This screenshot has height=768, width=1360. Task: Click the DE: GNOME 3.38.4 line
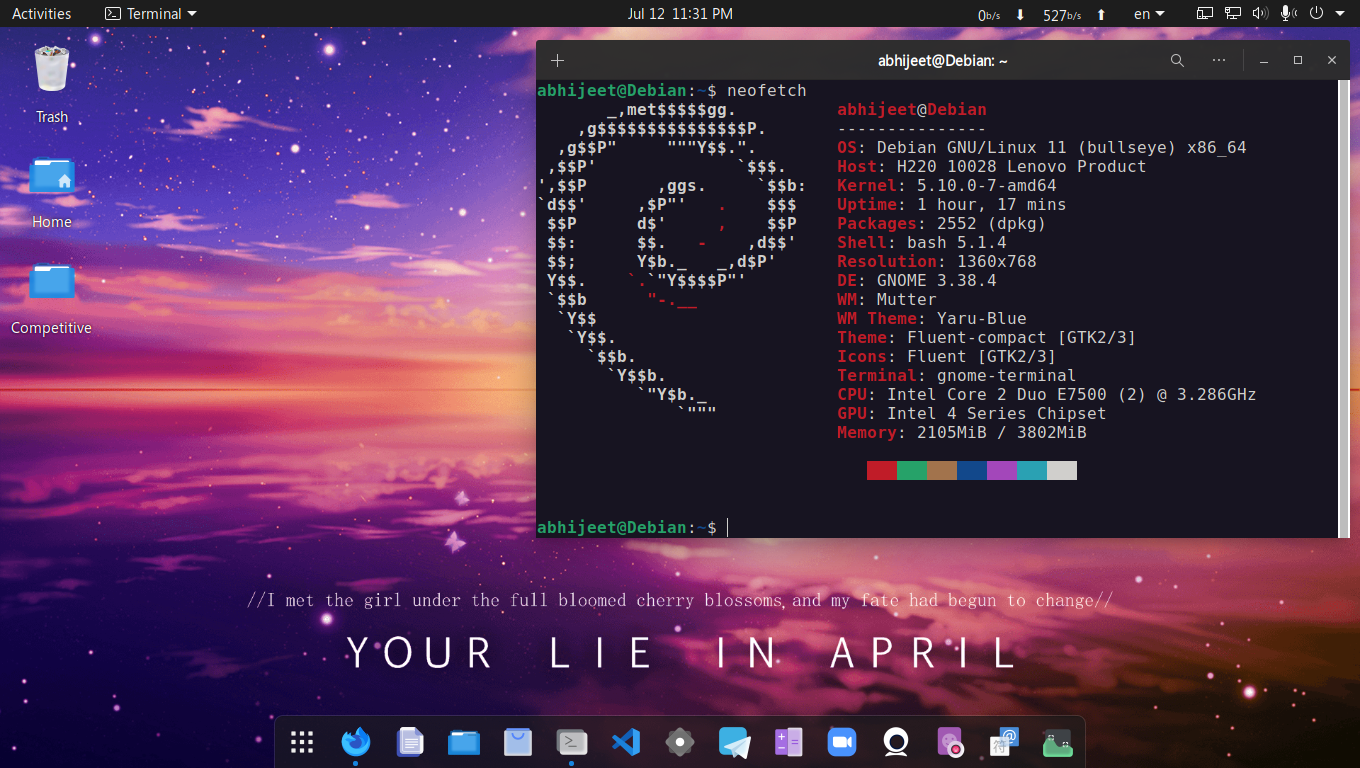[x=917, y=280]
